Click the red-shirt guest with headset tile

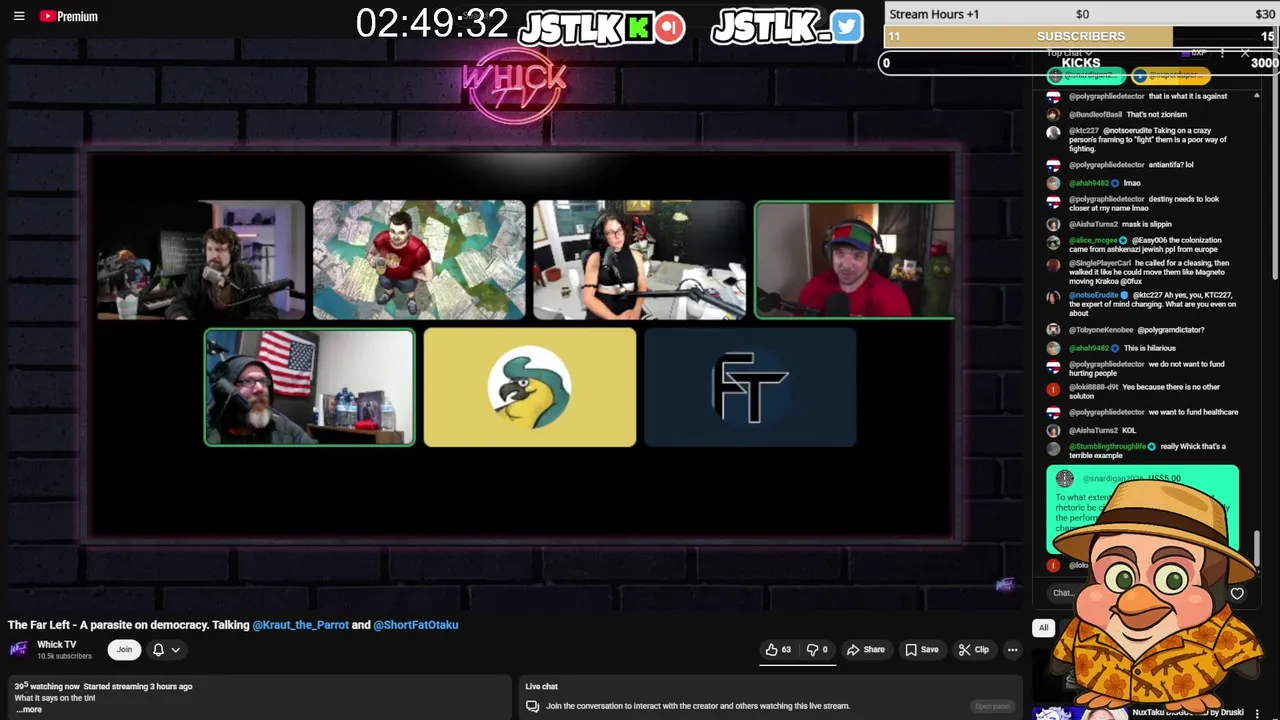pyautogui.click(x=855, y=260)
